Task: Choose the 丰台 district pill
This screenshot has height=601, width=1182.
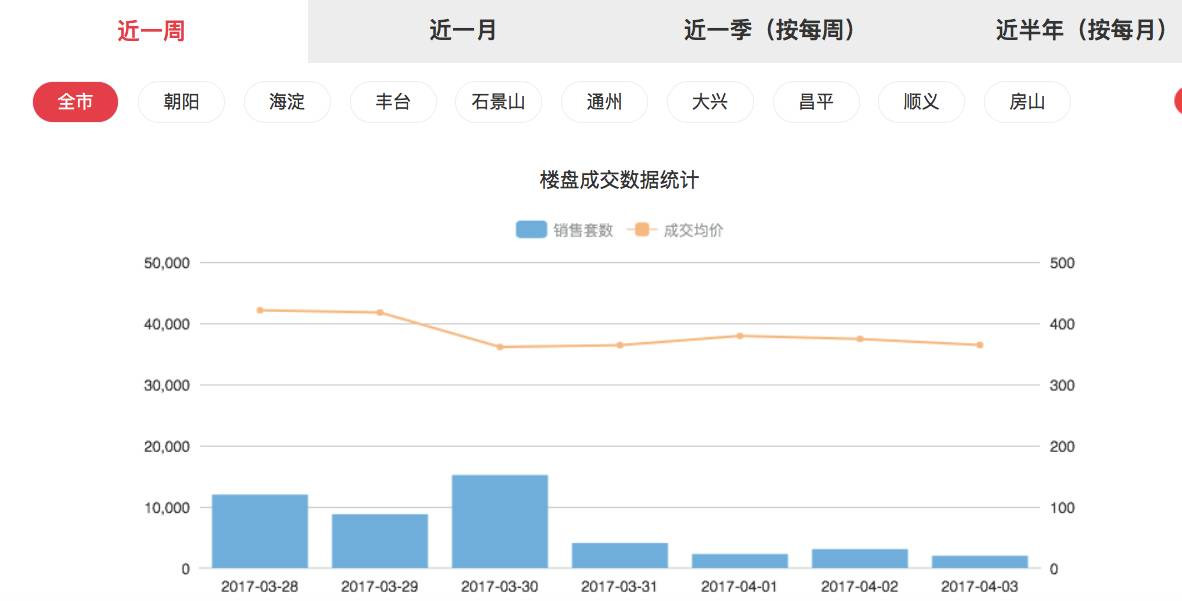Action: [393, 102]
